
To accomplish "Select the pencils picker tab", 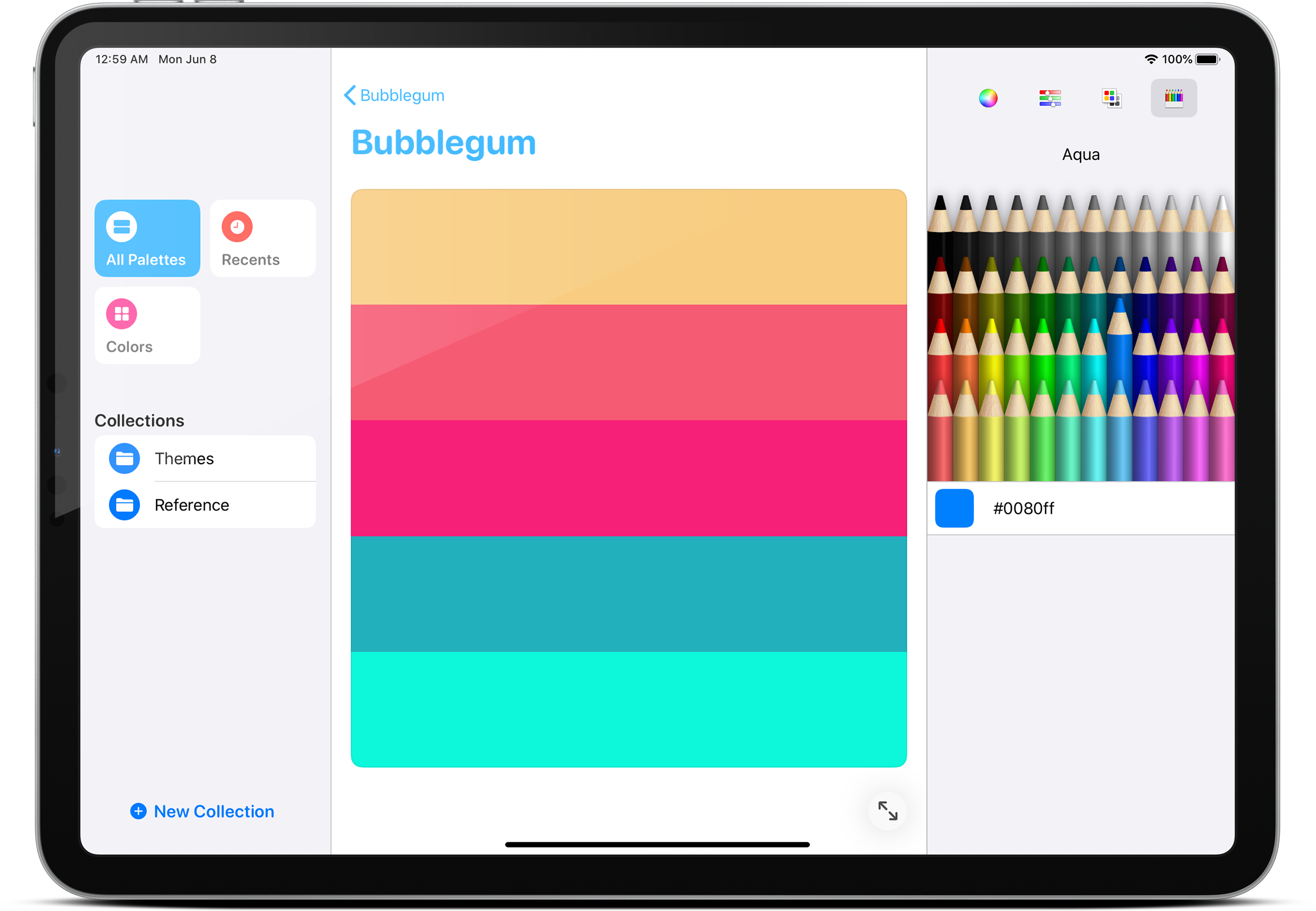I will click(x=1173, y=98).
